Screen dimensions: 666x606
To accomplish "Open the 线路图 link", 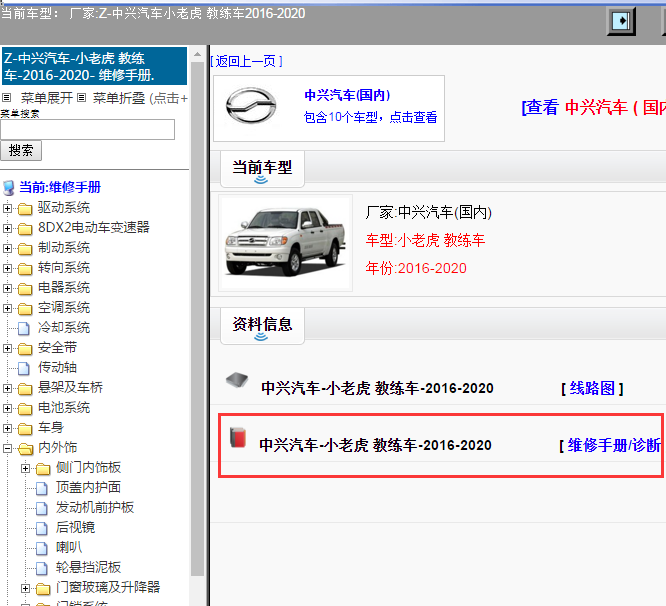I will (592, 388).
